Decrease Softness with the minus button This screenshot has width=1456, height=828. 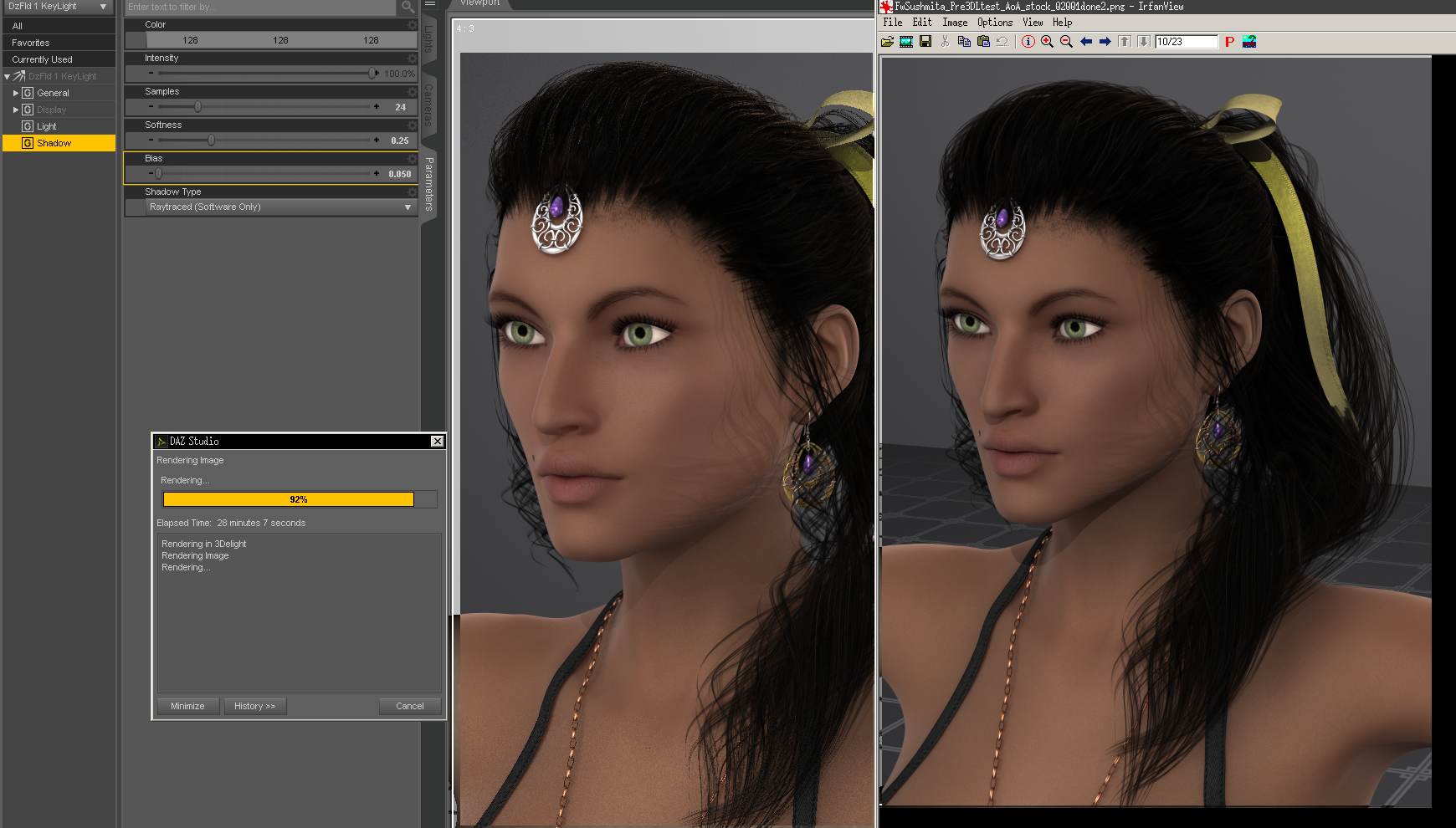coord(151,141)
